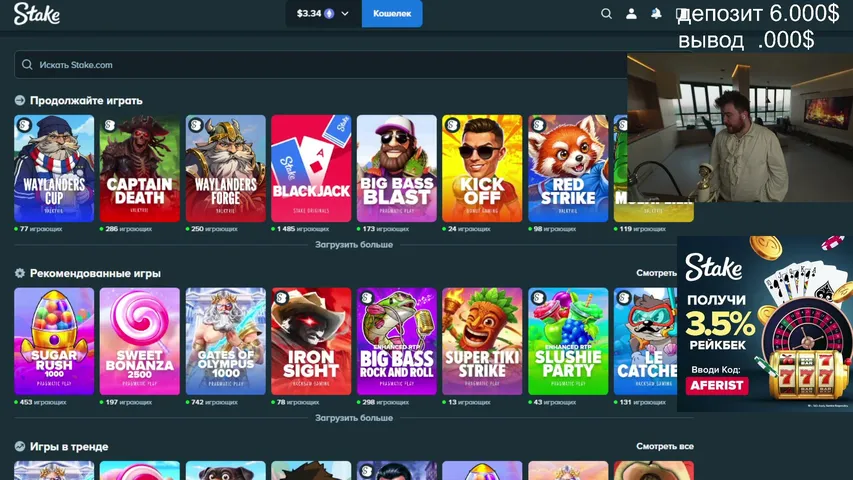This screenshot has height=480, width=853.
Task: Click the Рекомендованные игры gear icon
Action: click(20, 273)
